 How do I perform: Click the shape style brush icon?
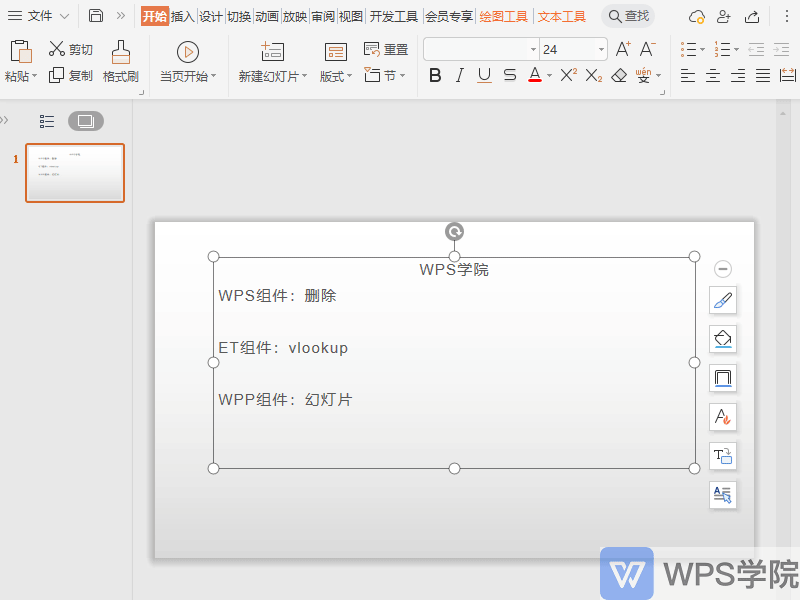pyautogui.click(x=723, y=300)
